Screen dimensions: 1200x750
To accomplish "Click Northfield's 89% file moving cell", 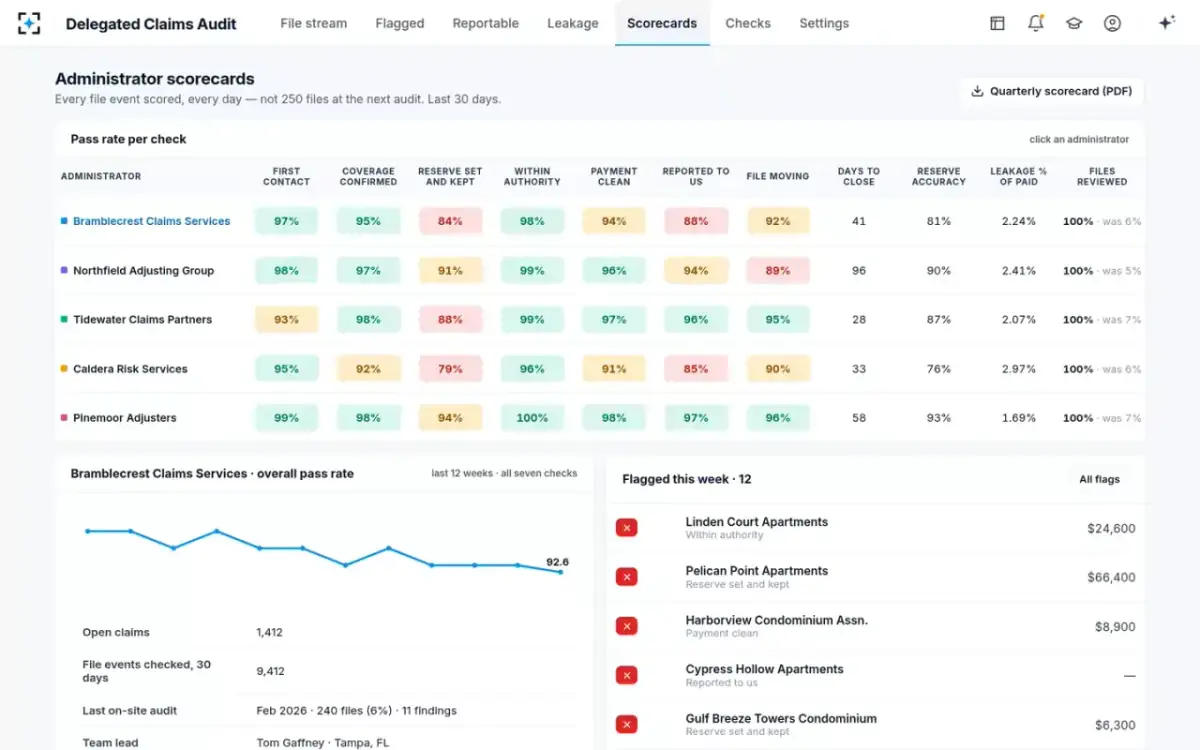I will 778,270.
